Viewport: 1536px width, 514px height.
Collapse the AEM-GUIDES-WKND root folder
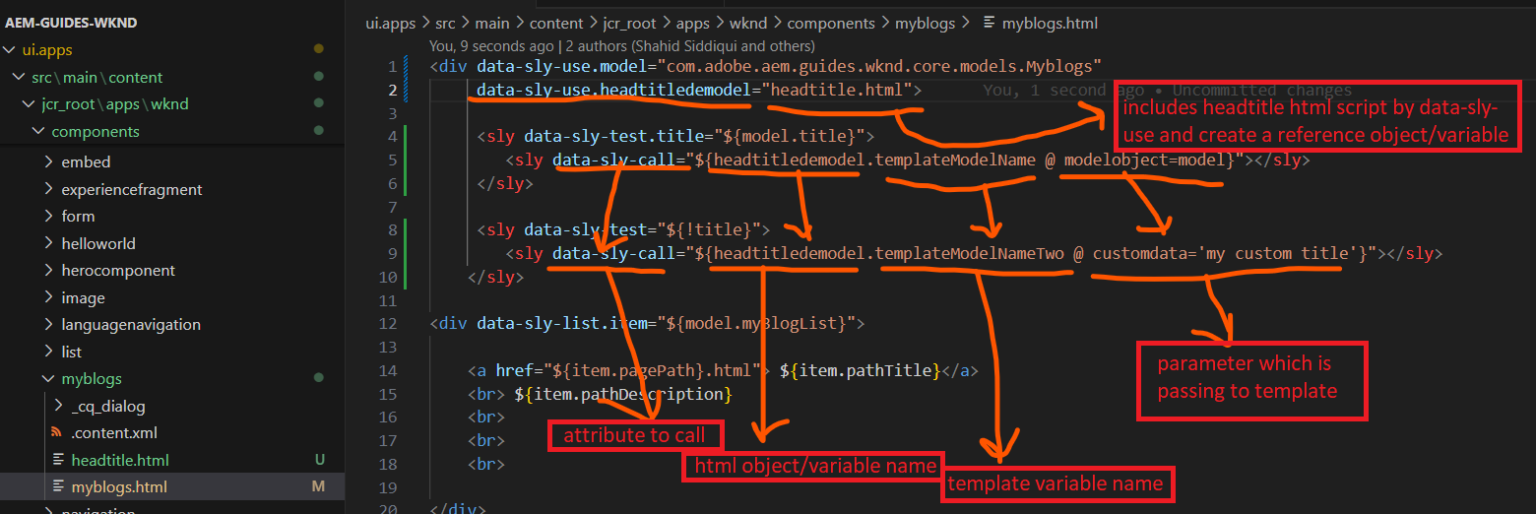tap(70, 23)
